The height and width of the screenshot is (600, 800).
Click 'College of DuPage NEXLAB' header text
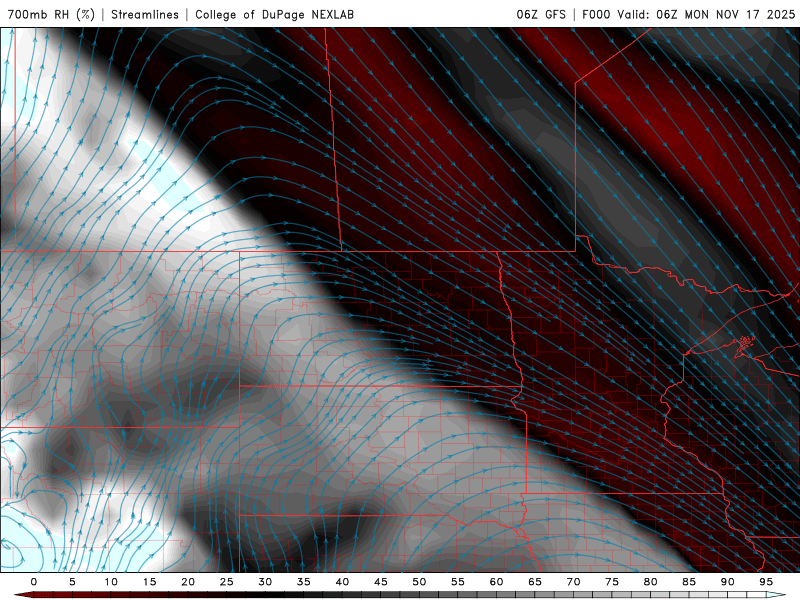tap(274, 14)
